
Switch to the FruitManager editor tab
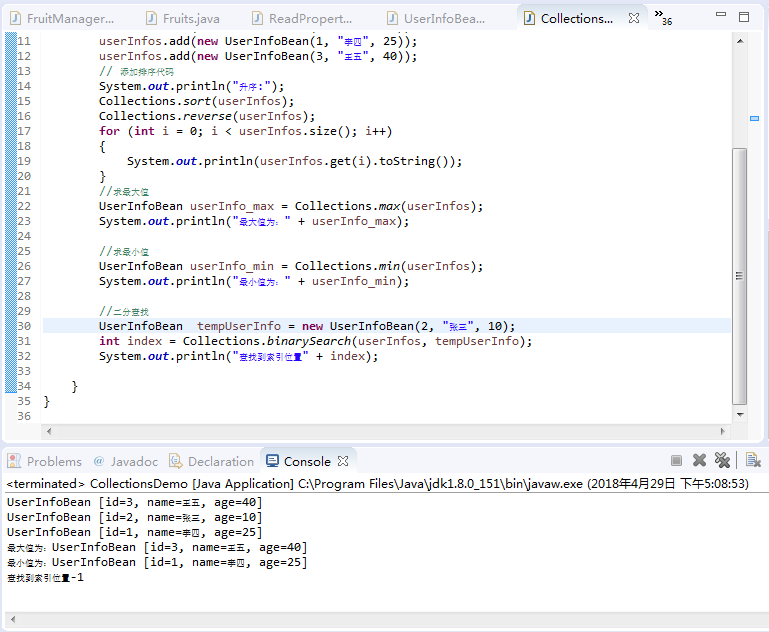[x=62, y=19]
